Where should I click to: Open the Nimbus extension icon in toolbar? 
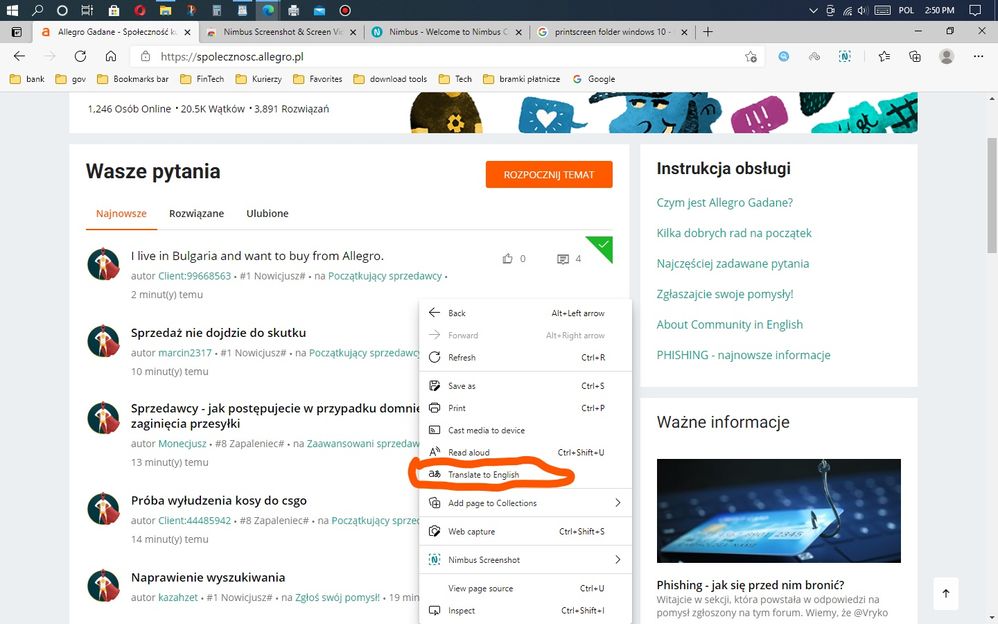tap(845, 57)
